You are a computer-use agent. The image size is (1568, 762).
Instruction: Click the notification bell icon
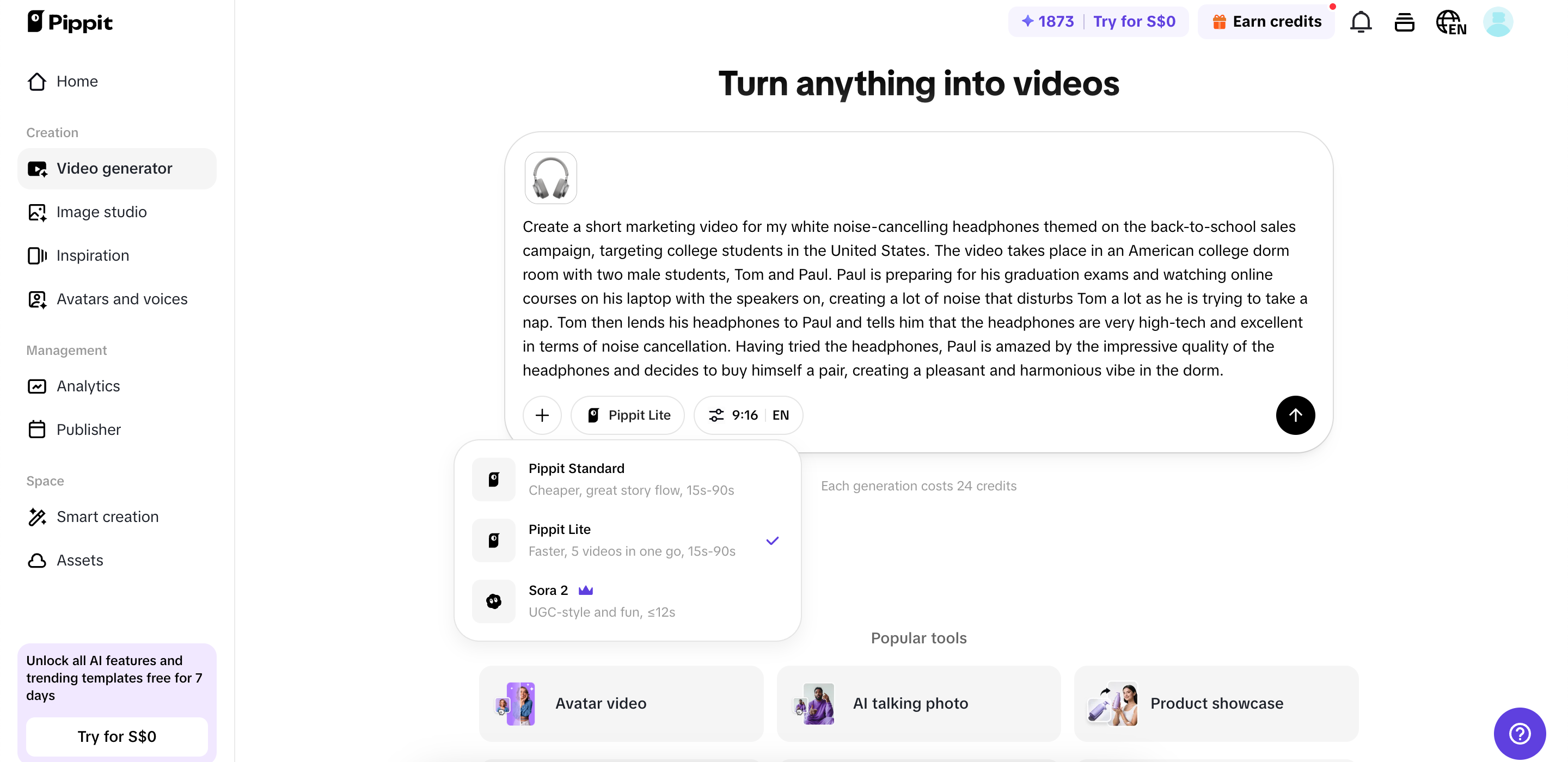coord(1361,21)
